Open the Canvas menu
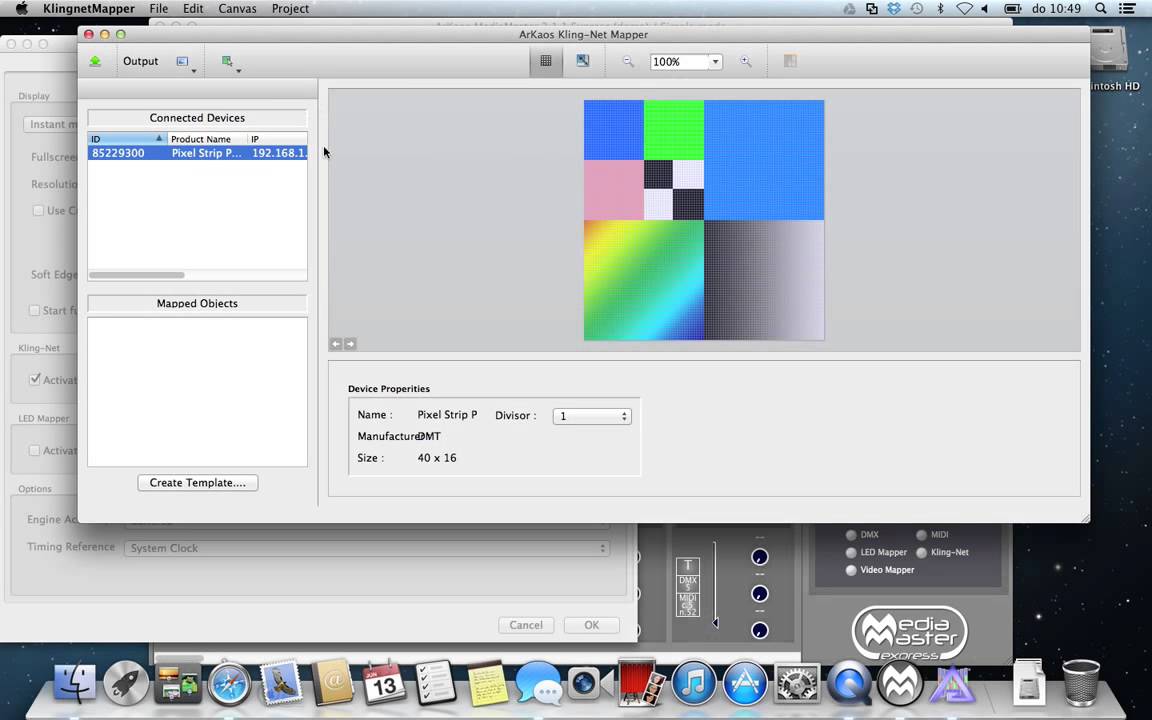Viewport: 1152px width, 720px height. (237, 8)
